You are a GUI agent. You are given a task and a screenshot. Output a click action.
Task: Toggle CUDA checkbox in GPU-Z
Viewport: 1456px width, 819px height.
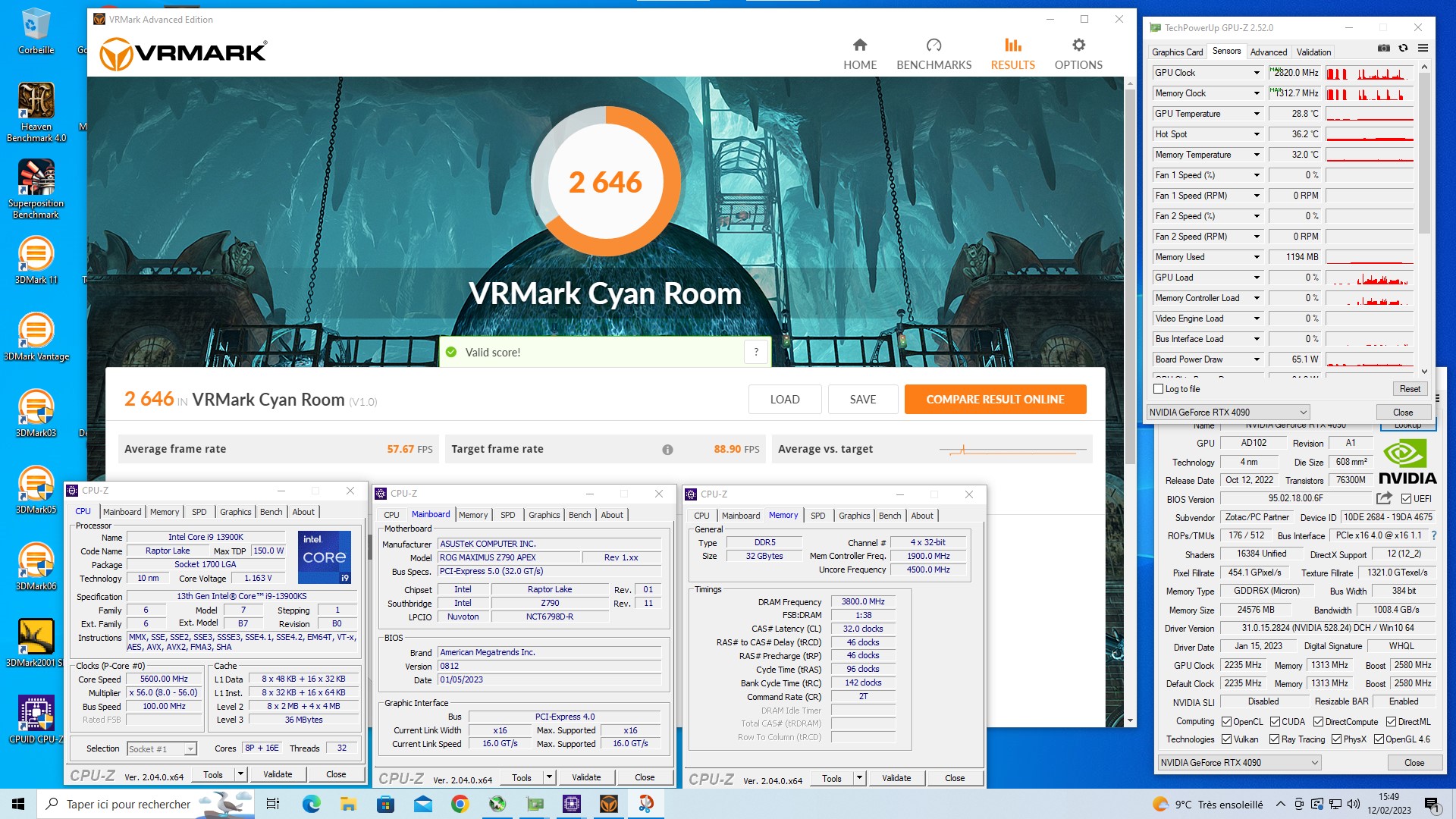click(1275, 722)
